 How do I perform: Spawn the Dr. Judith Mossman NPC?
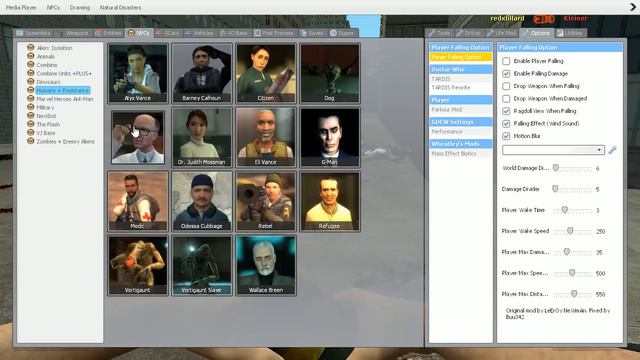click(x=202, y=137)
